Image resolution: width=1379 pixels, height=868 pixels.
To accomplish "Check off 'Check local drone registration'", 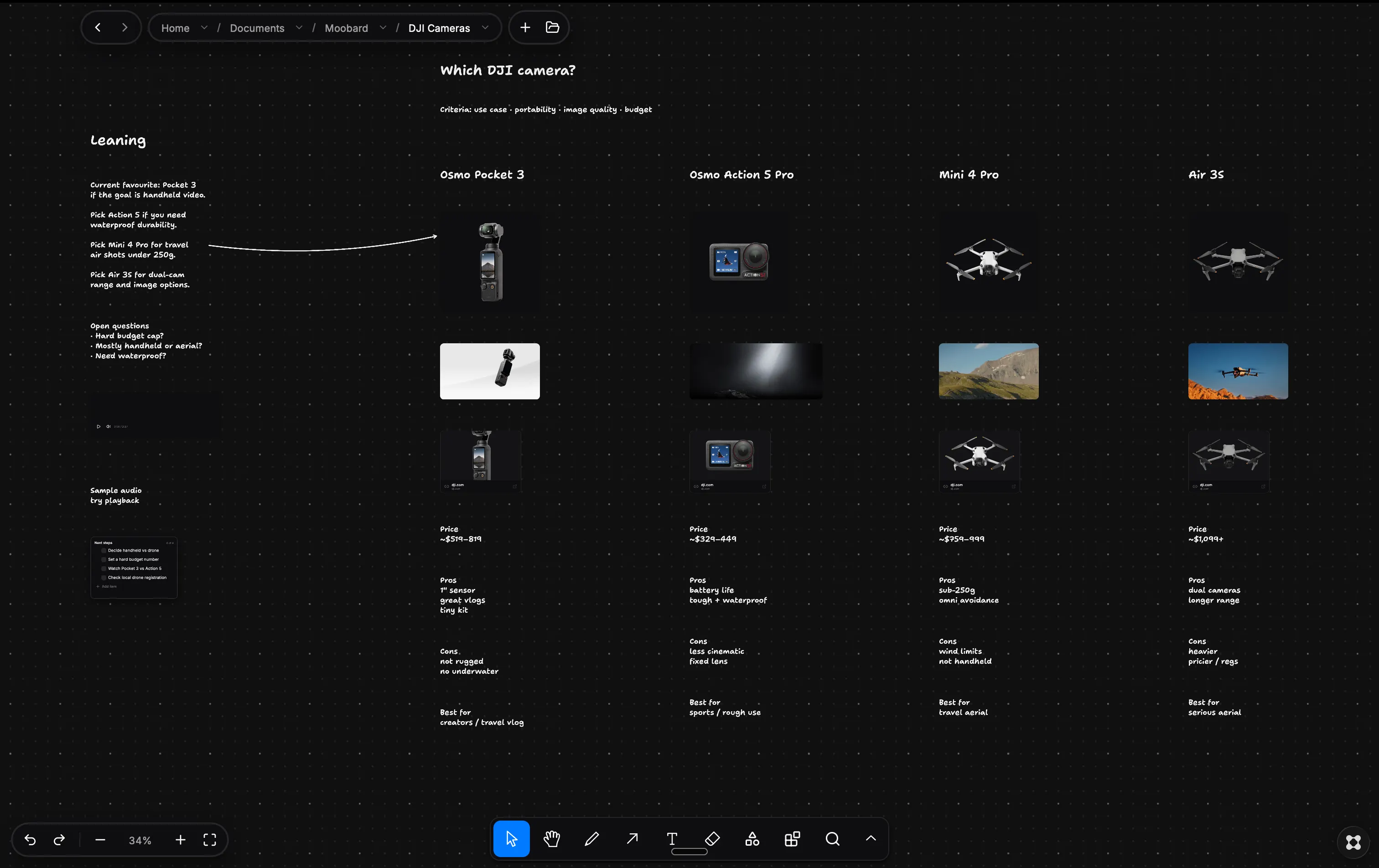I will (104, 578).
